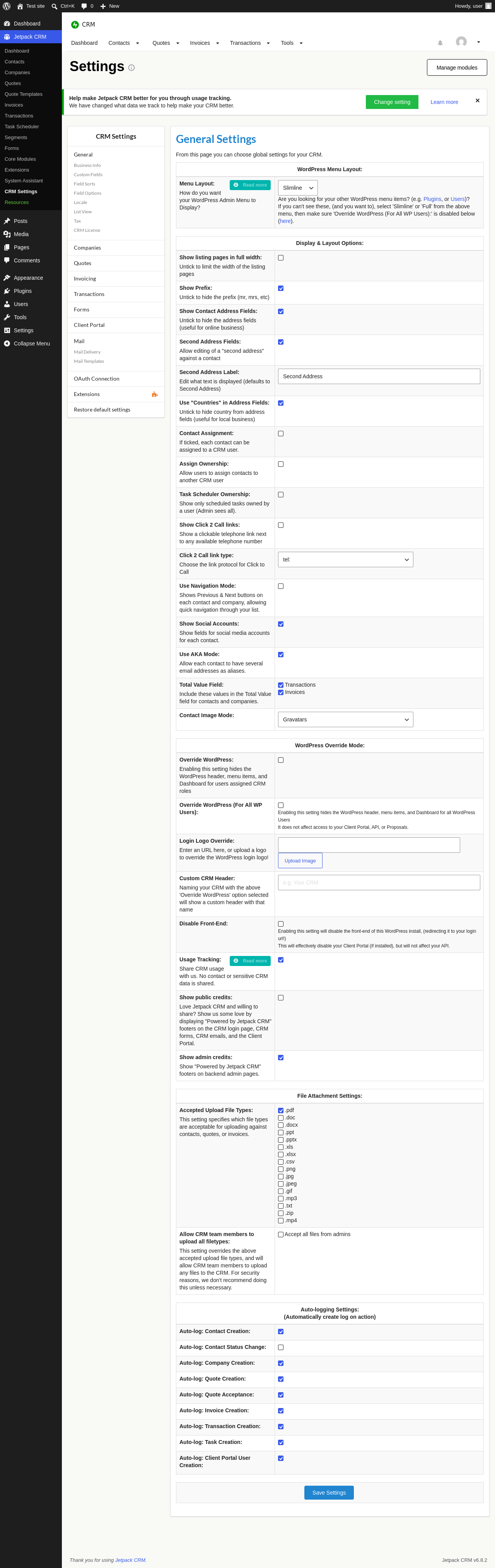Click the Collapse Menu arrow icon

(7, 343)
